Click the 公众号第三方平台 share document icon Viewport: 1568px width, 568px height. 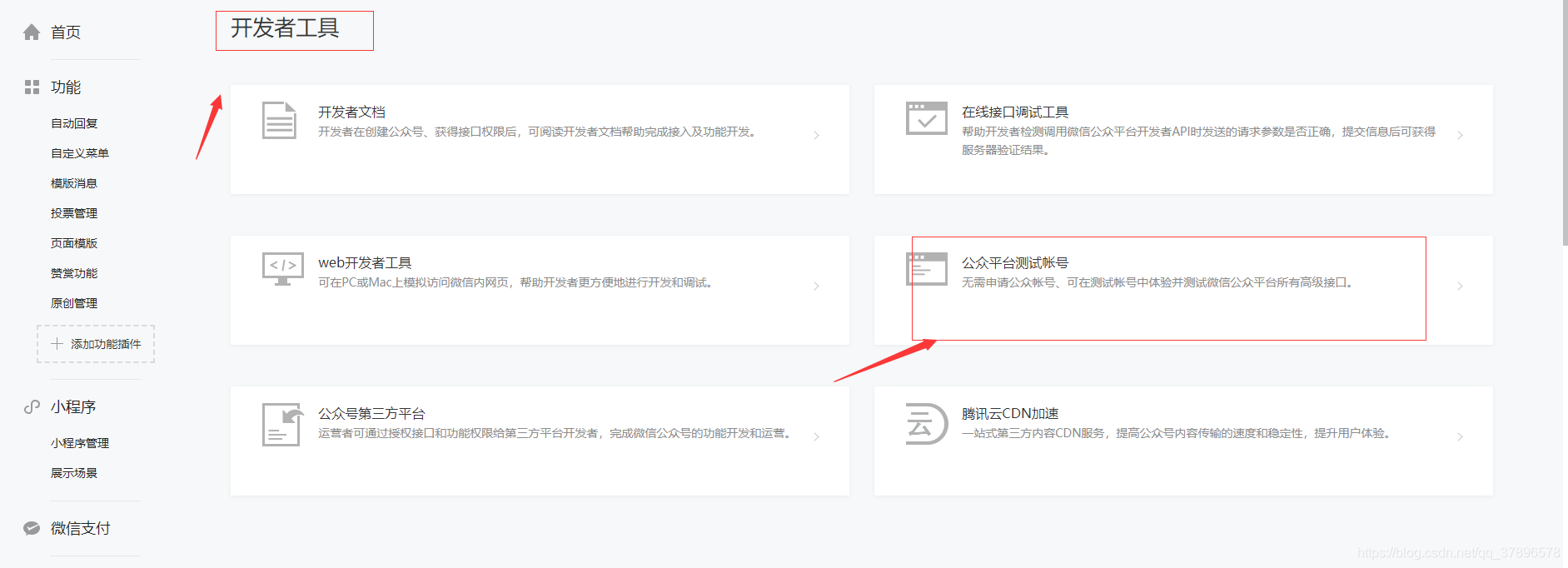tap(282, 424)
